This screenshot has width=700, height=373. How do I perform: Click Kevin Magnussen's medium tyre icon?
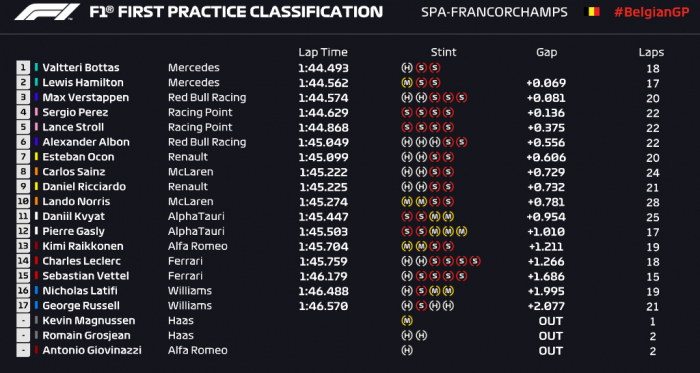[407, 320]
